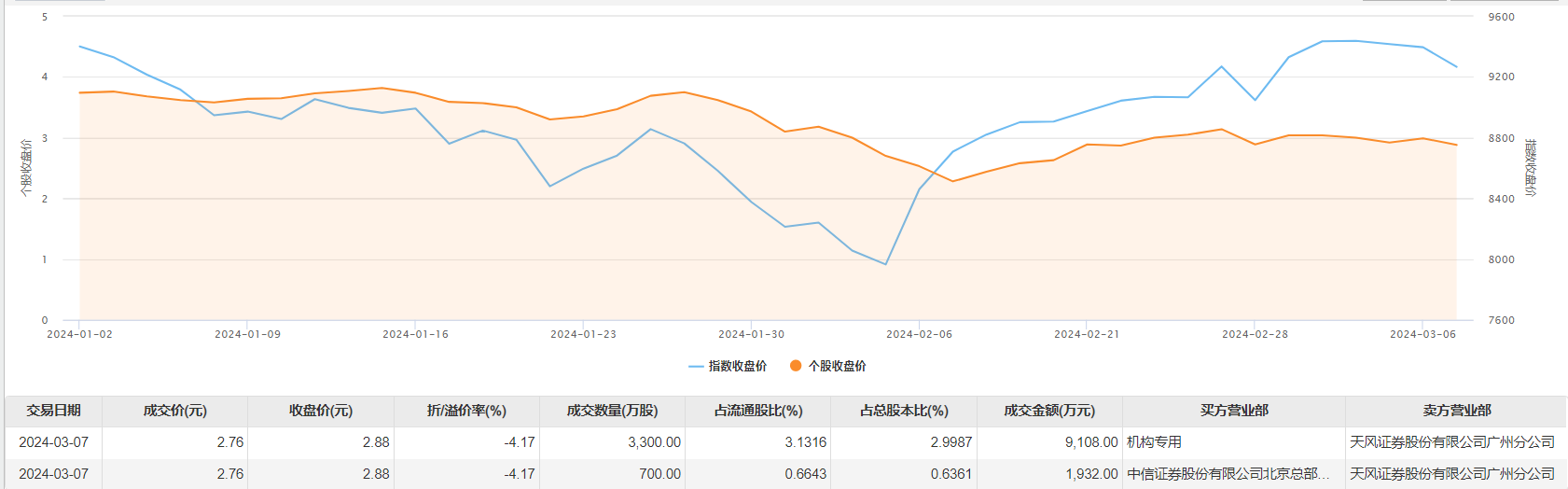The width and height of the screenshot is (1568, 489).
Task: Click the 2024-03-06 axis label
Action: coord(1422,334)
